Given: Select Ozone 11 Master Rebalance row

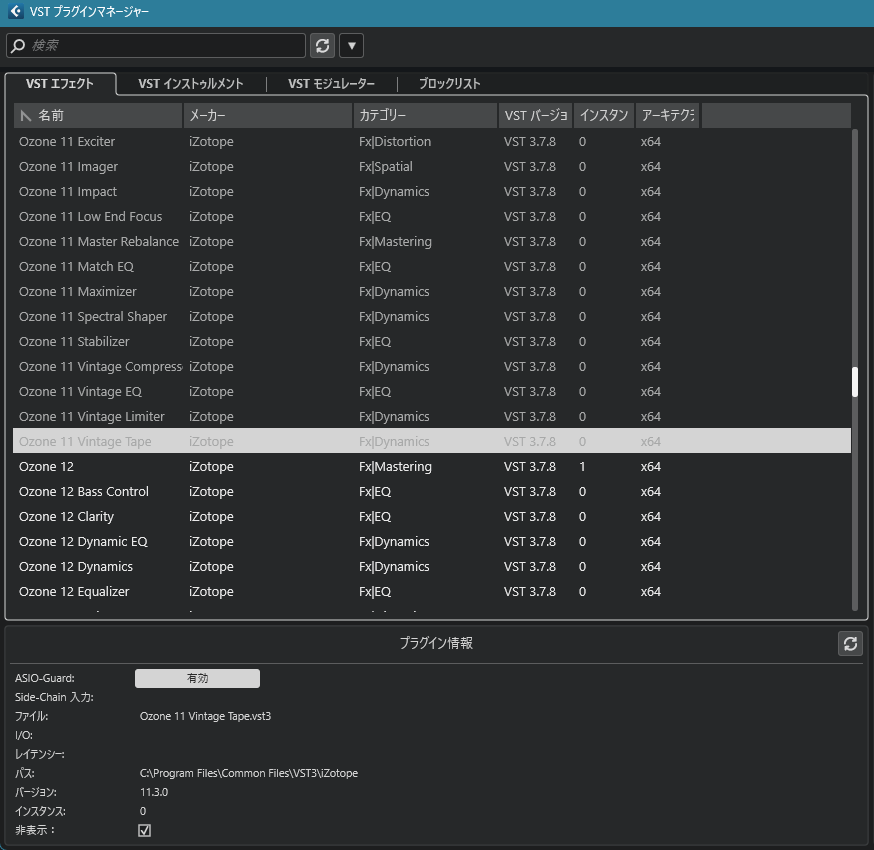Looking at the screenshot, I should pos(432,242).
